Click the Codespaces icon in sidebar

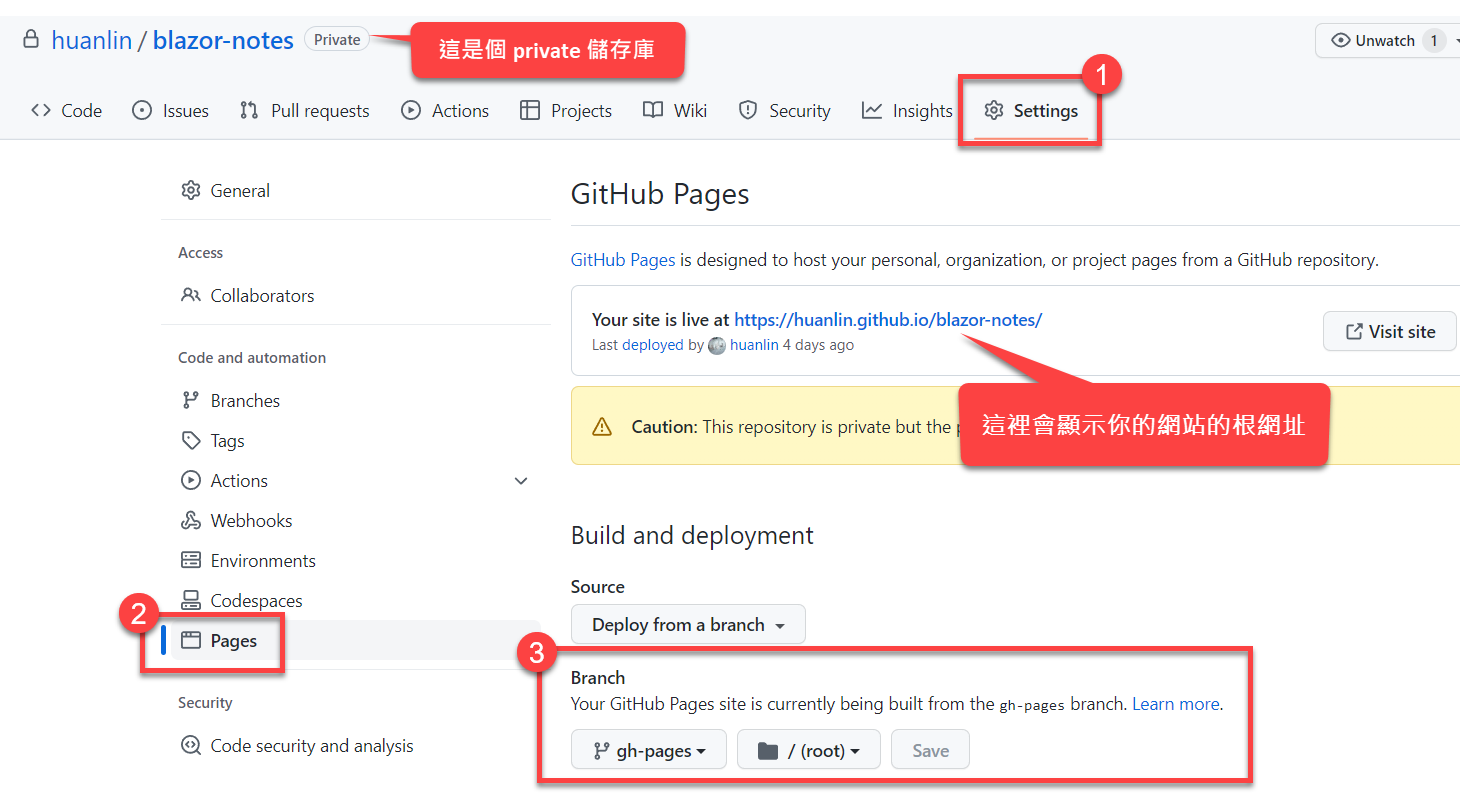click(191, 600)
